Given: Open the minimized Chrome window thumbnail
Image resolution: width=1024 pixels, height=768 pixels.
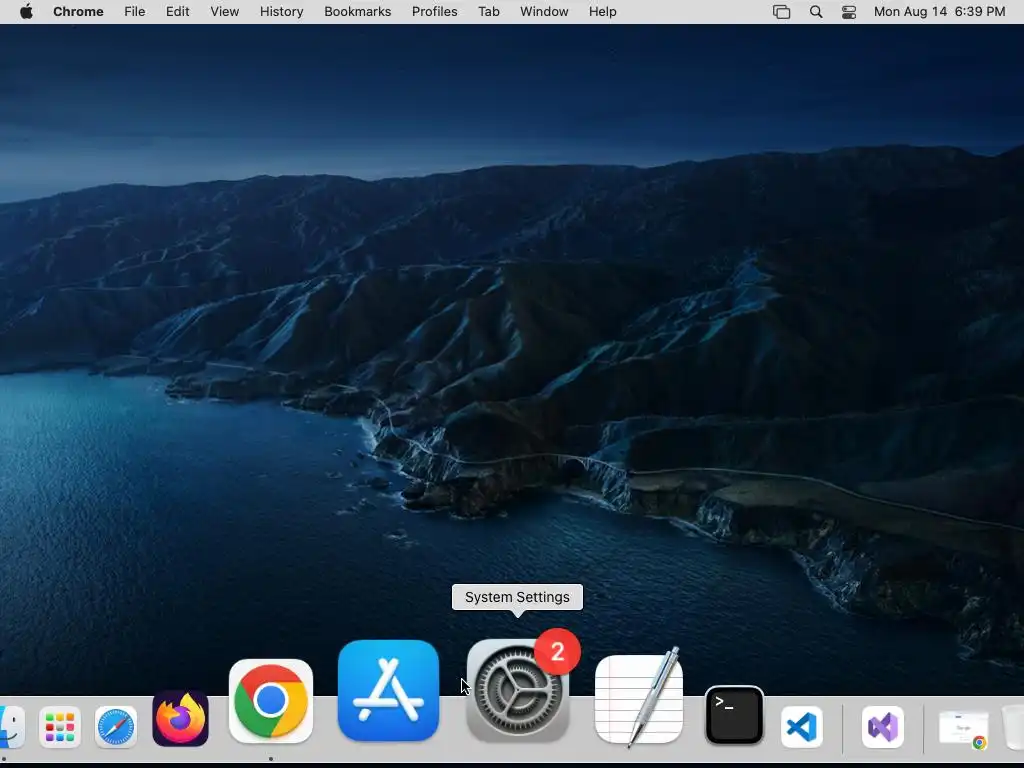Looking at the screenshot, I should pos(963,728).
